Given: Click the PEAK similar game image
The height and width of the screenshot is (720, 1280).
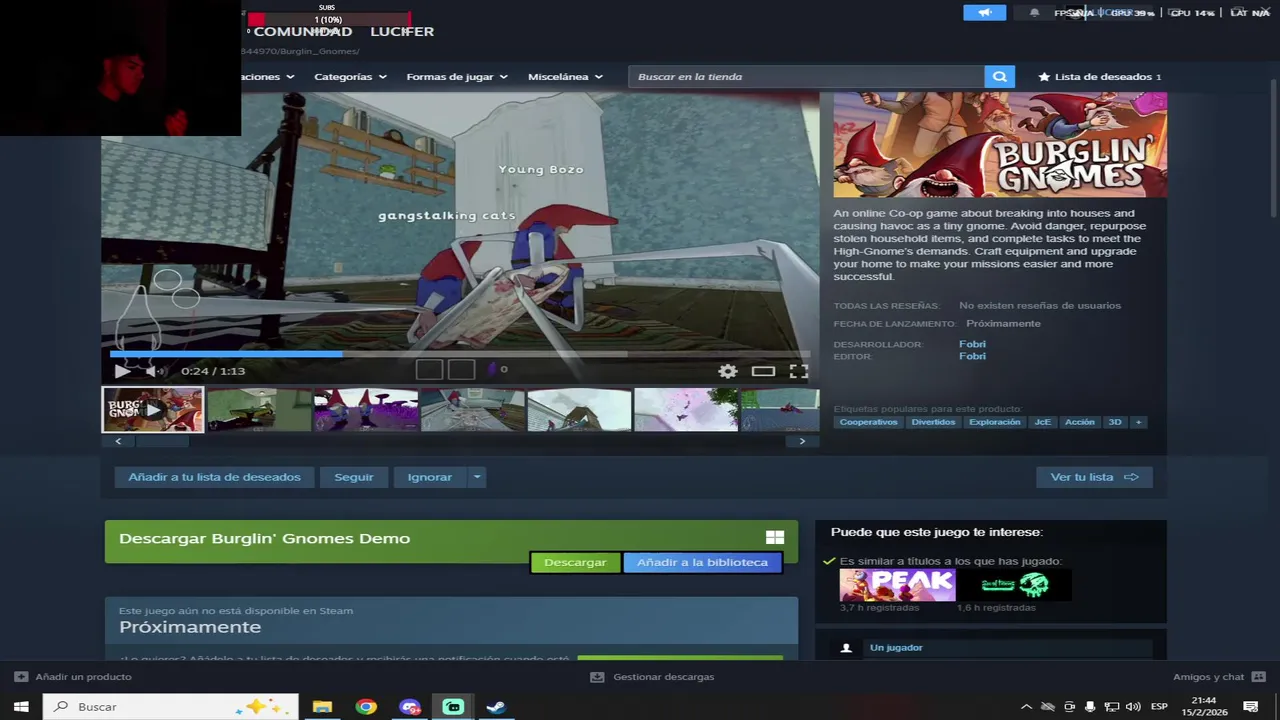Looking at the screenshot, I should [x=897, y=585].
